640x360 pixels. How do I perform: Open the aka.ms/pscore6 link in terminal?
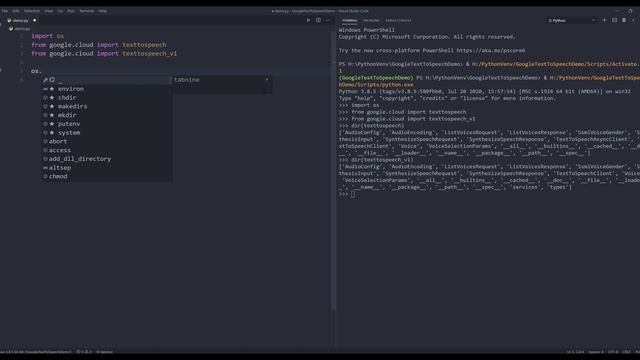[x=491, y=51]
